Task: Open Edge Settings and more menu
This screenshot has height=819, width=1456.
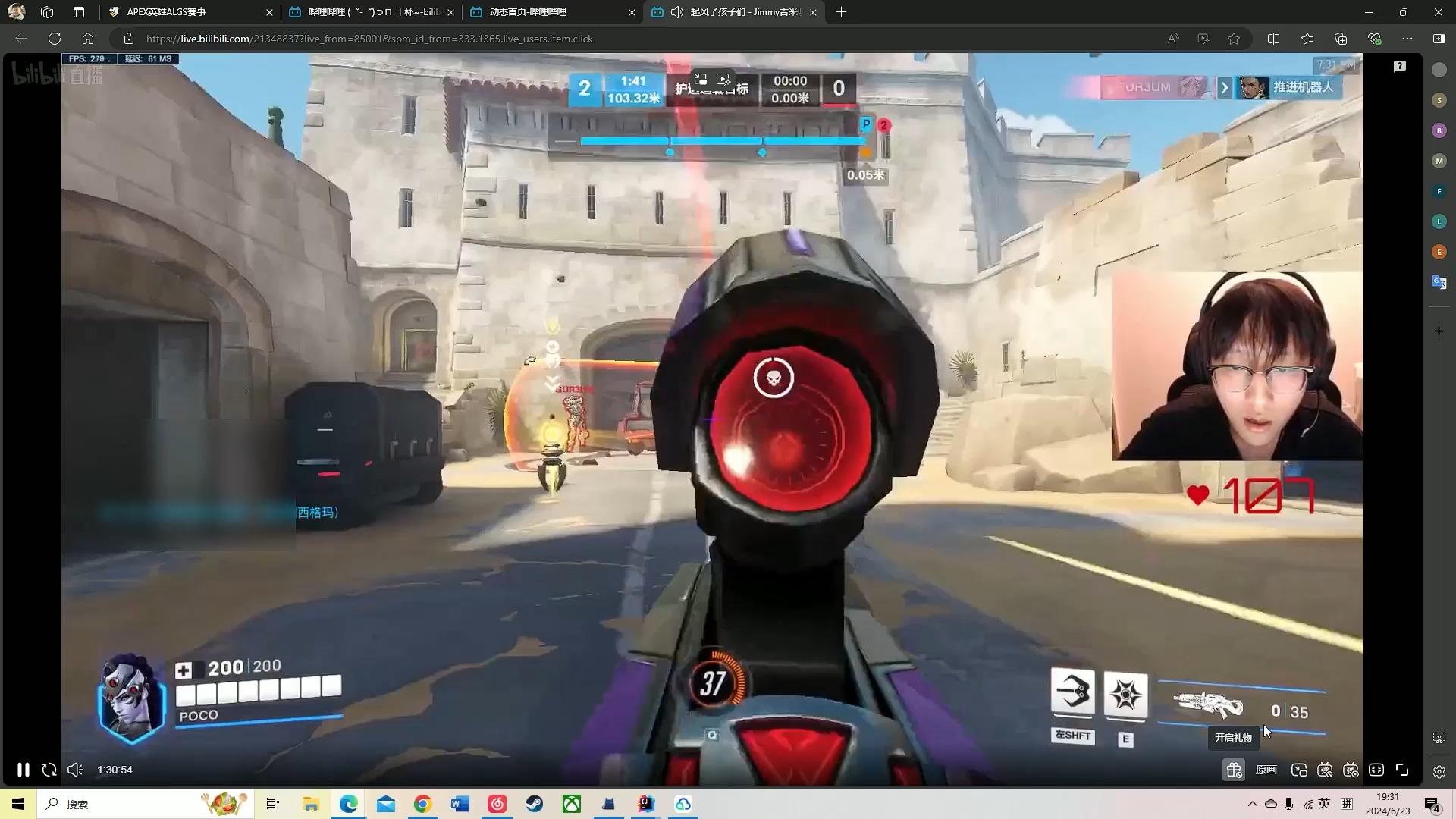Action: tap(1407, 39)
